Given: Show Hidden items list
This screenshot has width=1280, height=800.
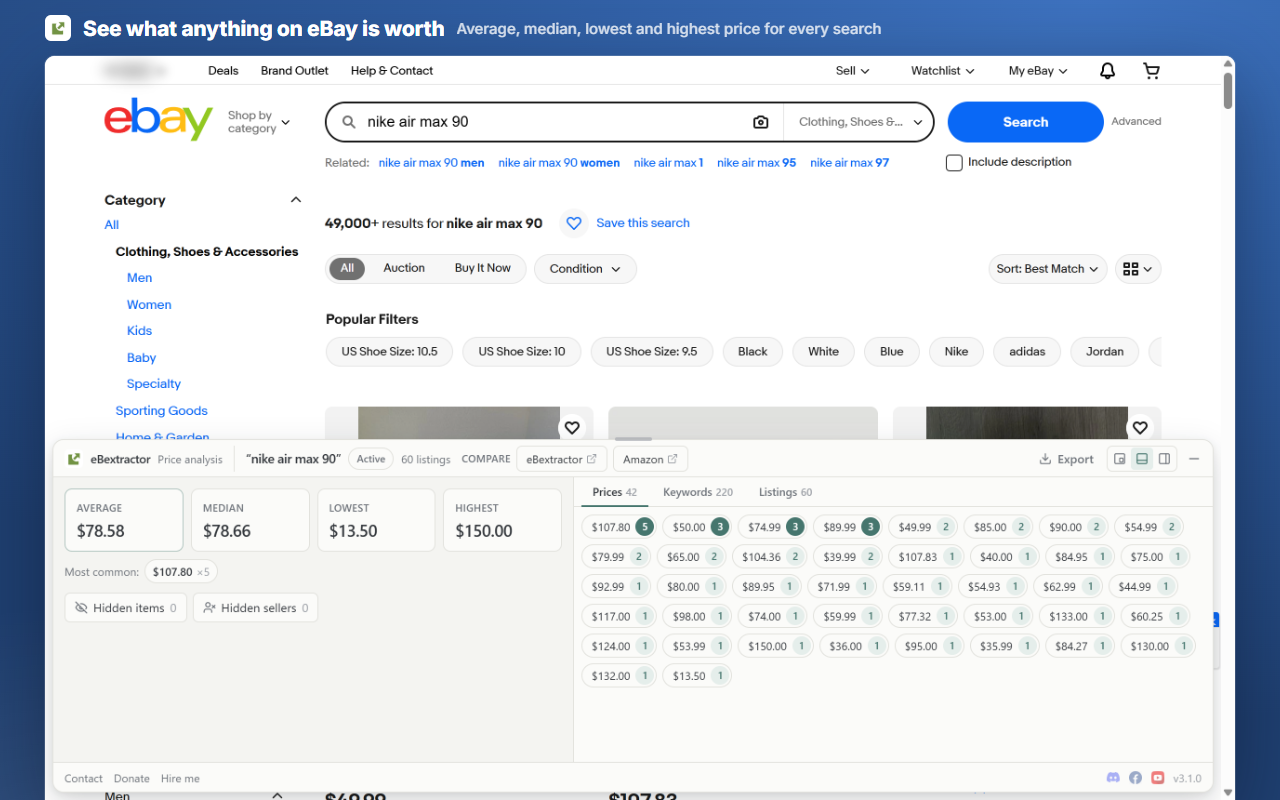Looking at the screenshot, I should pos(125,608).
